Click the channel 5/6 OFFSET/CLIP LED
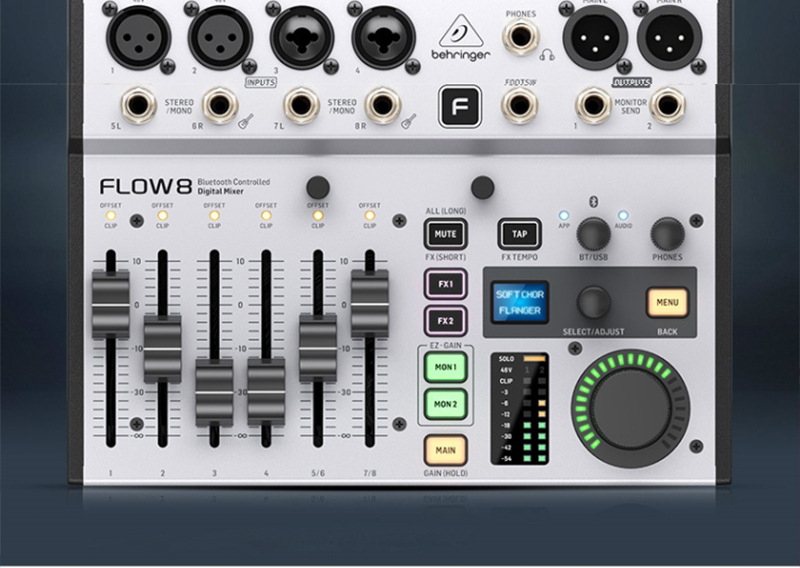Screen dimensions: 800x568 click(x=318, y=215)
